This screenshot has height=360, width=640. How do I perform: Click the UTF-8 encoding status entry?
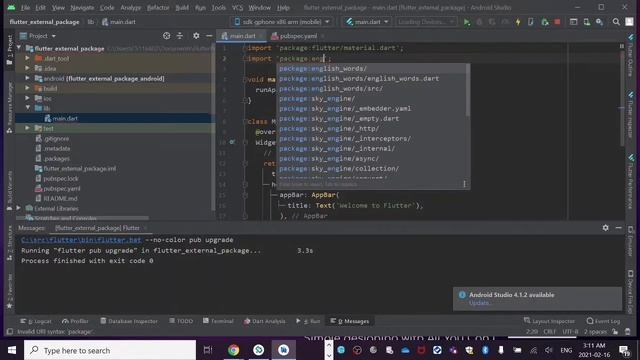[570, 331]
